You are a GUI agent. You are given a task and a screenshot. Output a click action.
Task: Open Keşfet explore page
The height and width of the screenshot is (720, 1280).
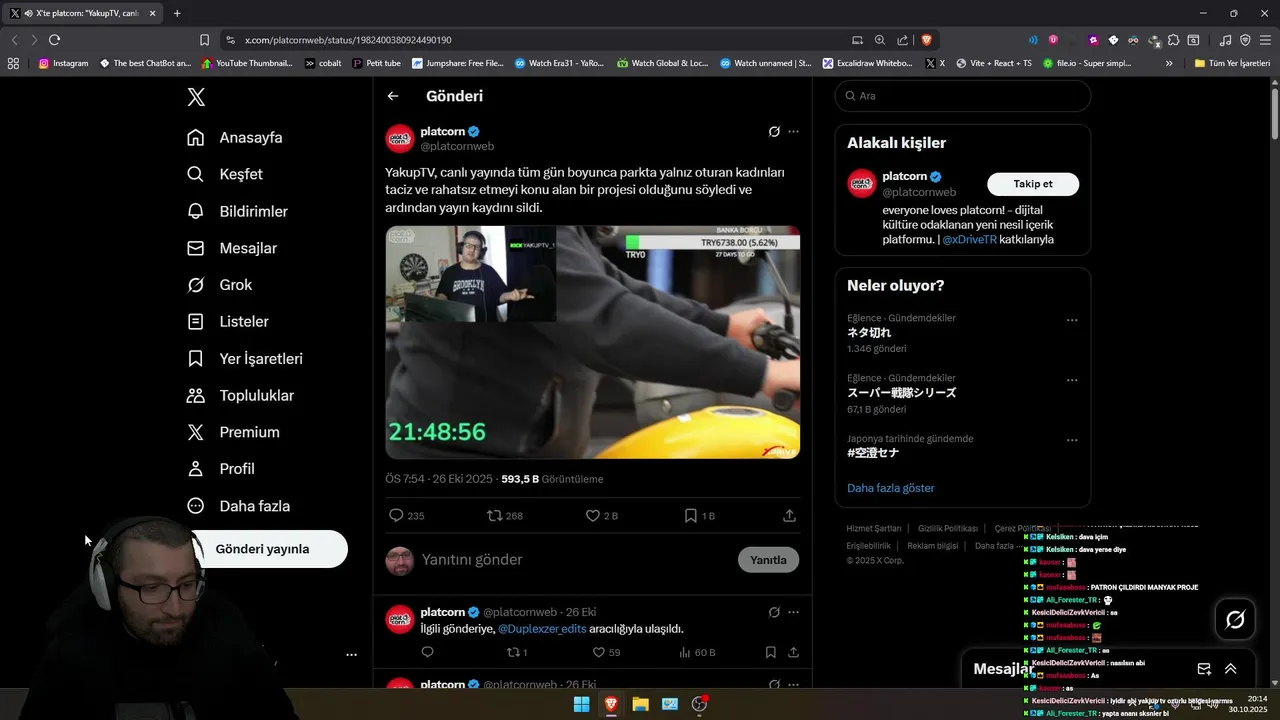(x=225, y=174)
